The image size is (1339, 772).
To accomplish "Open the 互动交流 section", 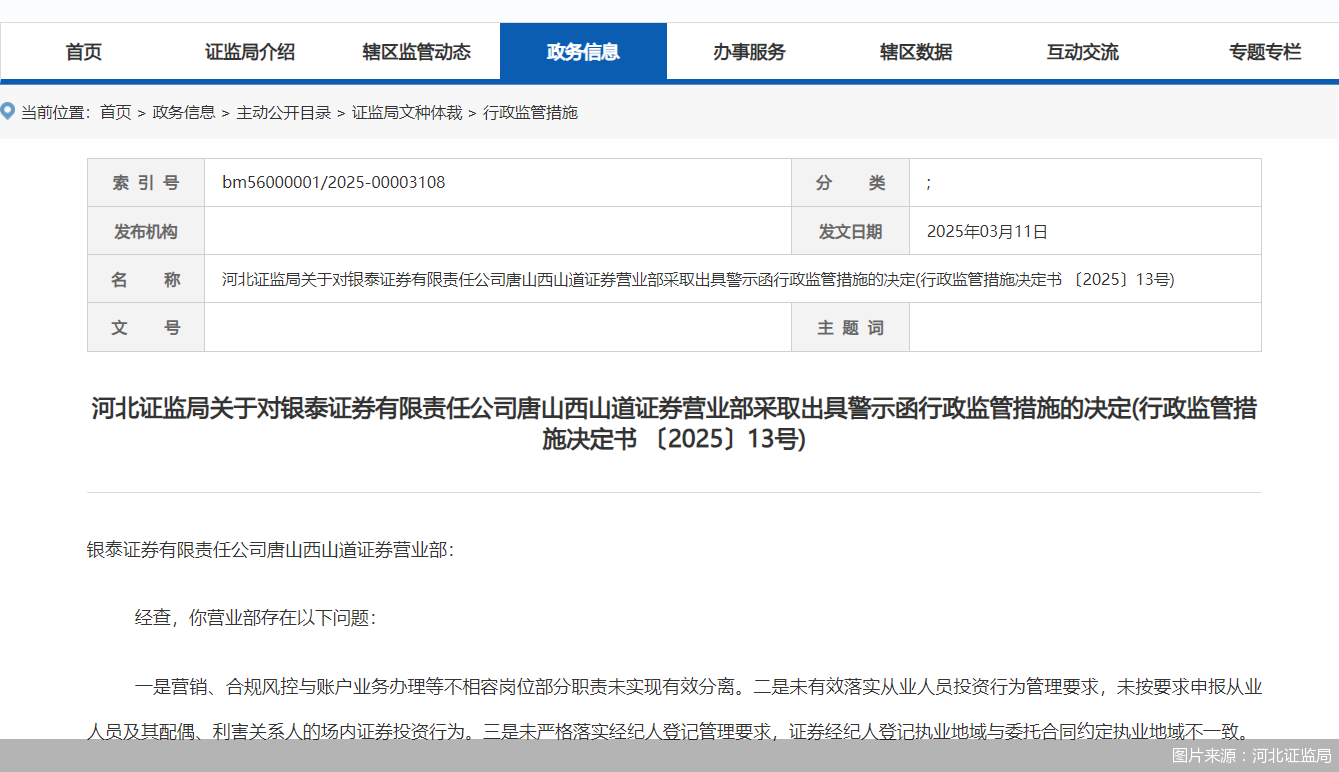I will (x=1081, y=51).
